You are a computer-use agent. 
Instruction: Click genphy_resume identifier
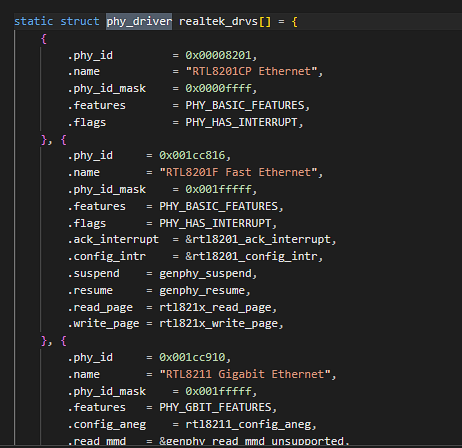pos(202,291)
